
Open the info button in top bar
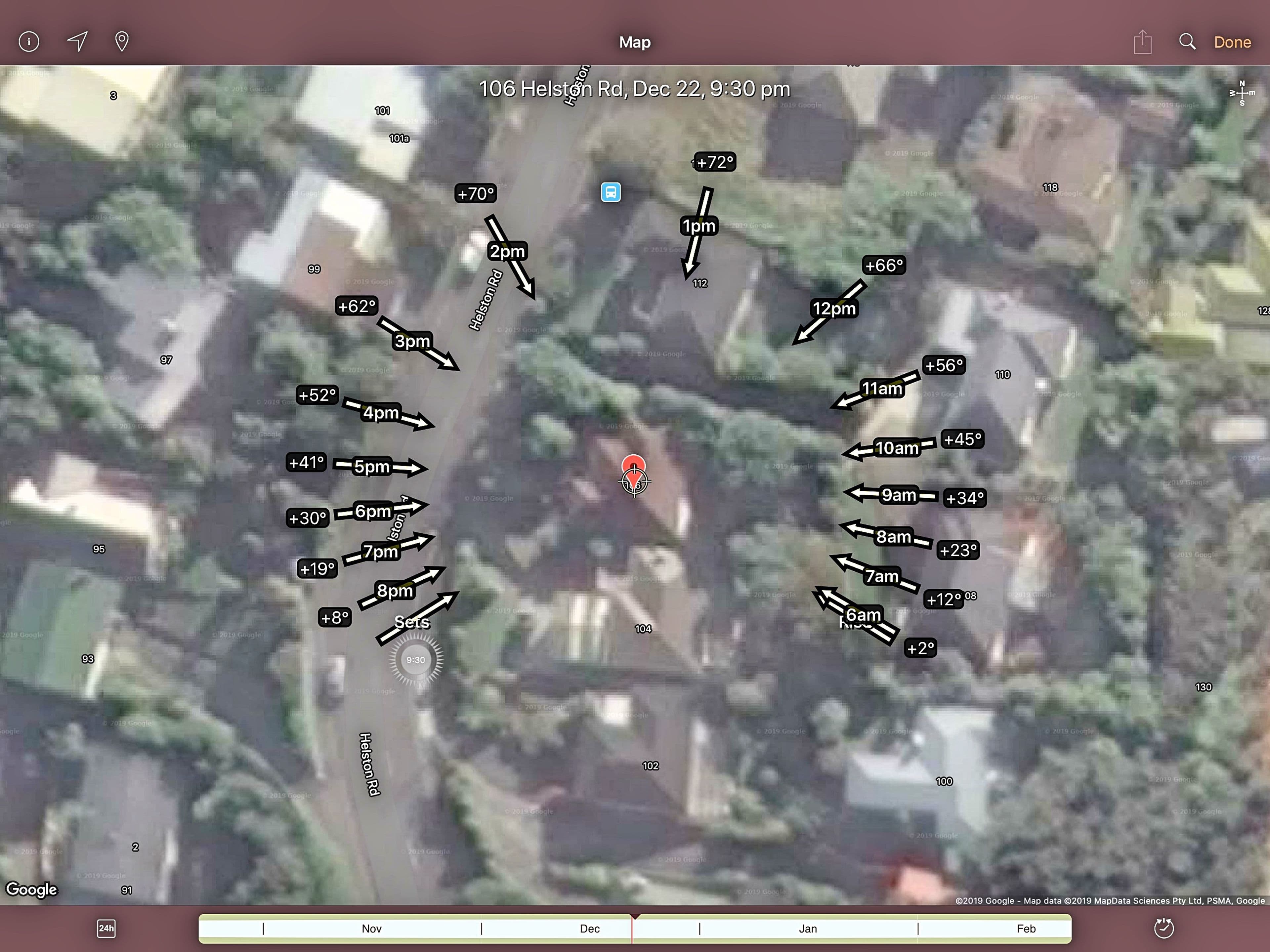tap(29, 41)
